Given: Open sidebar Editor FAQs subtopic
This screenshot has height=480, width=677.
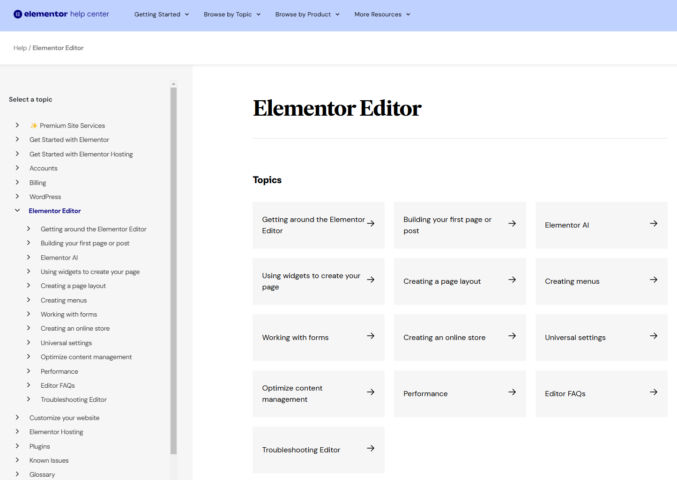Looking at the screenshot, I should [57, 385].
